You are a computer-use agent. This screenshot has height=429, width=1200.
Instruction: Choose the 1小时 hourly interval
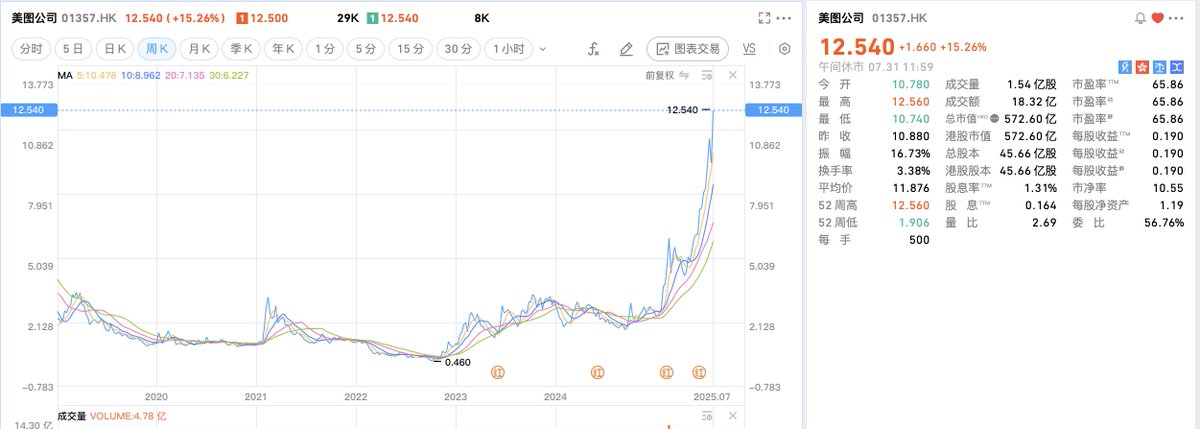[x=509, y=48]
